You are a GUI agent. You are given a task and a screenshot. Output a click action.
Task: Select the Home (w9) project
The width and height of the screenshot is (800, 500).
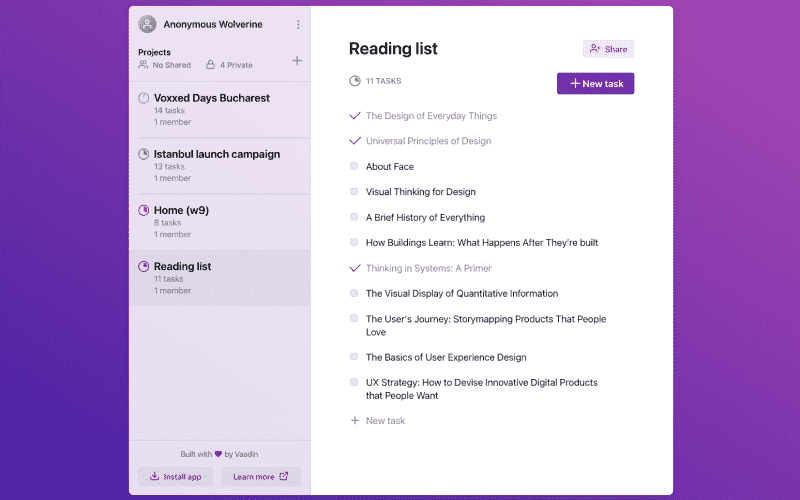pos(181,211)
